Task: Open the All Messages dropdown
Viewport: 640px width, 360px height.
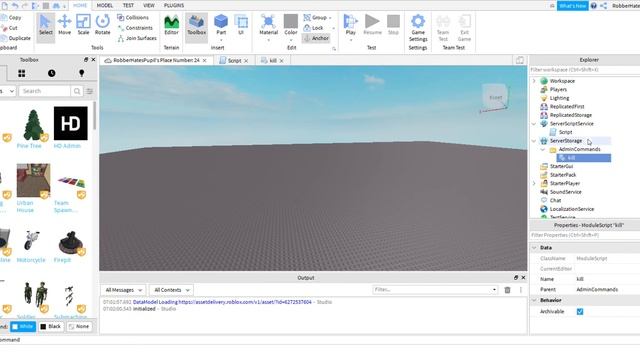Action: pos(123,290)
